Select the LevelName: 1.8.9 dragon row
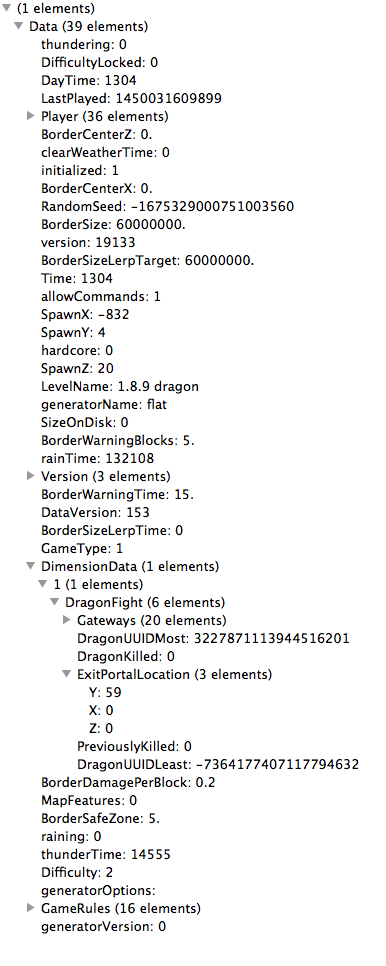The height and width of the screenshot is (966, 386). [120, 386]
